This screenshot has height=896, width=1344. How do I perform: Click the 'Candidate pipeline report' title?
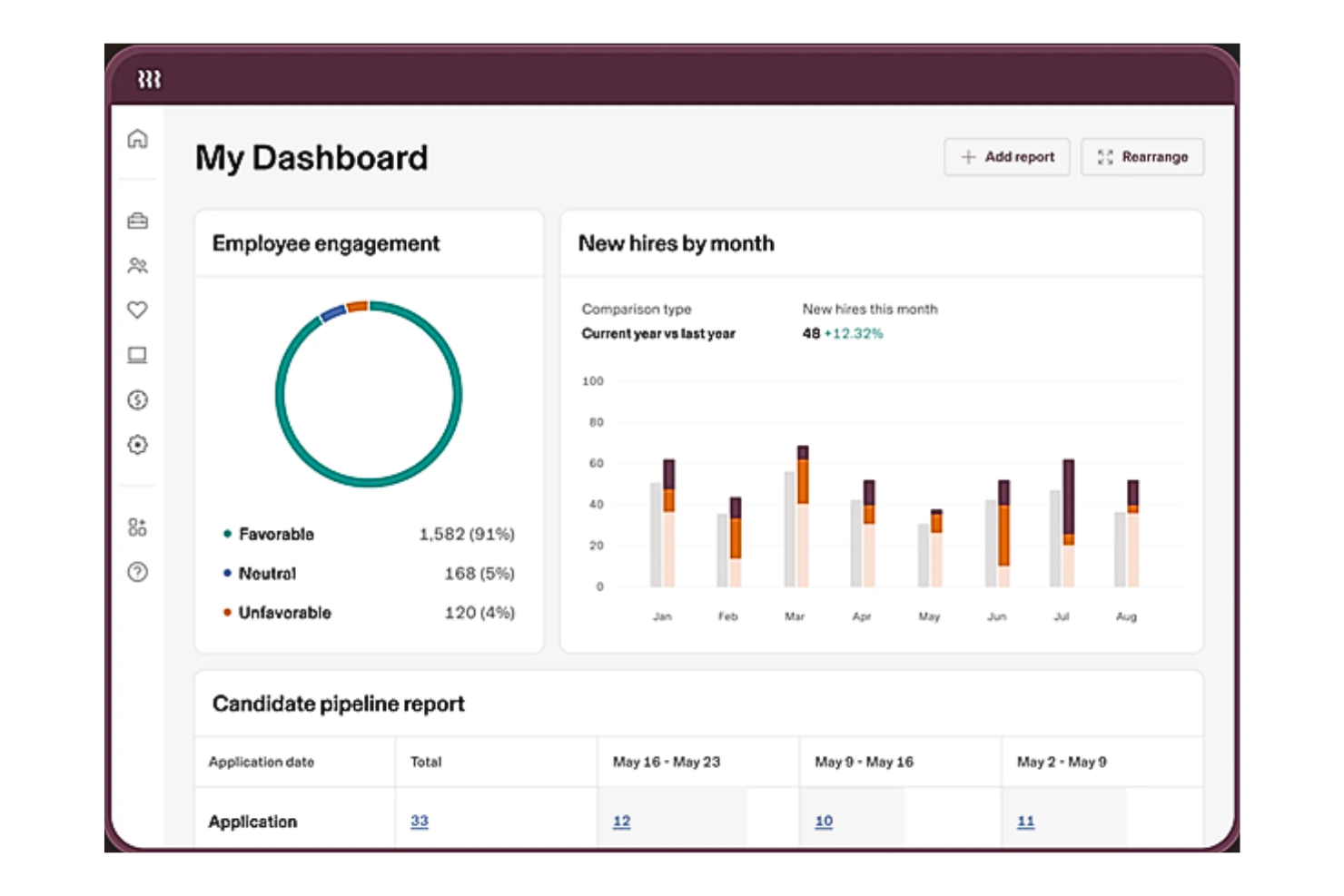click(x=339, y=704)
